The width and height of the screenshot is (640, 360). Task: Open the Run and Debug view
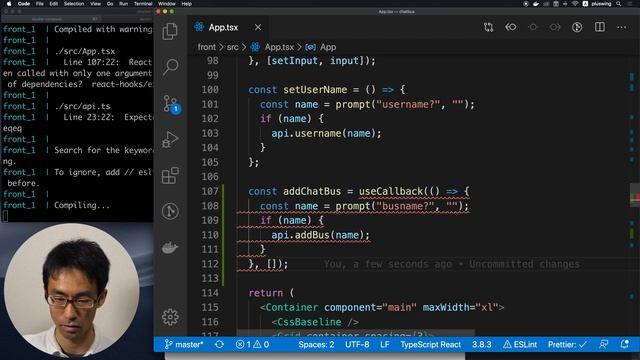[x=170, y=140]
